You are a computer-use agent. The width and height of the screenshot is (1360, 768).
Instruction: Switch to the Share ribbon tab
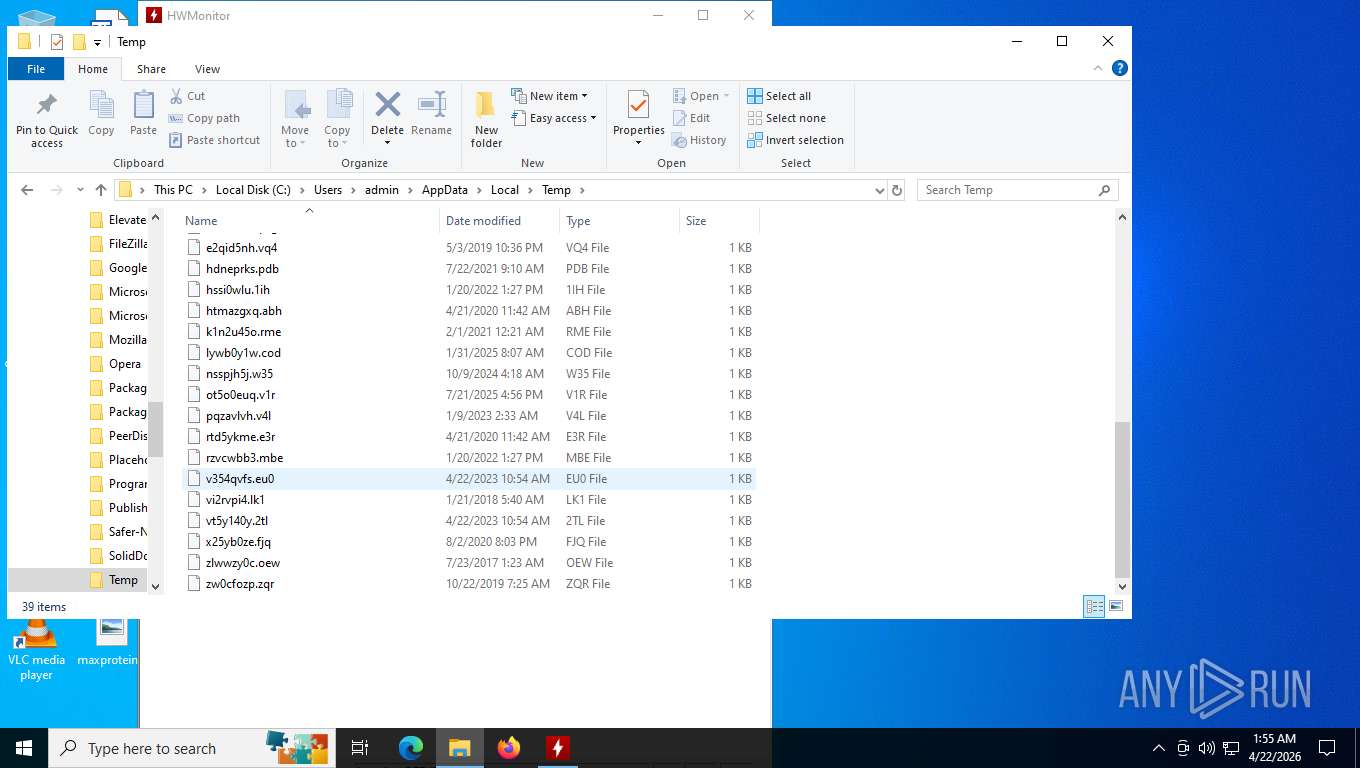click(x=152, y=69)
